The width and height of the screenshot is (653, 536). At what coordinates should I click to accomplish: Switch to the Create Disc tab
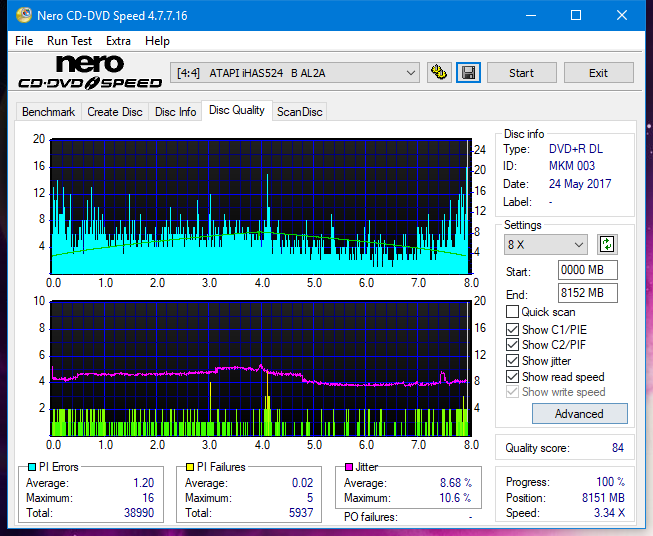(x=115, y=112)
